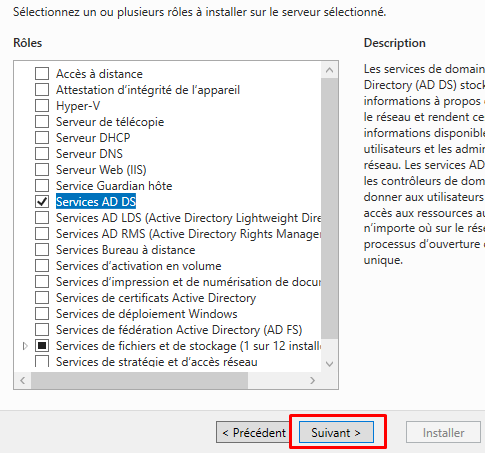Enable Serveur Web (IIS) checkbox
The image size is (485, 453).
click(x=42, y=169)
